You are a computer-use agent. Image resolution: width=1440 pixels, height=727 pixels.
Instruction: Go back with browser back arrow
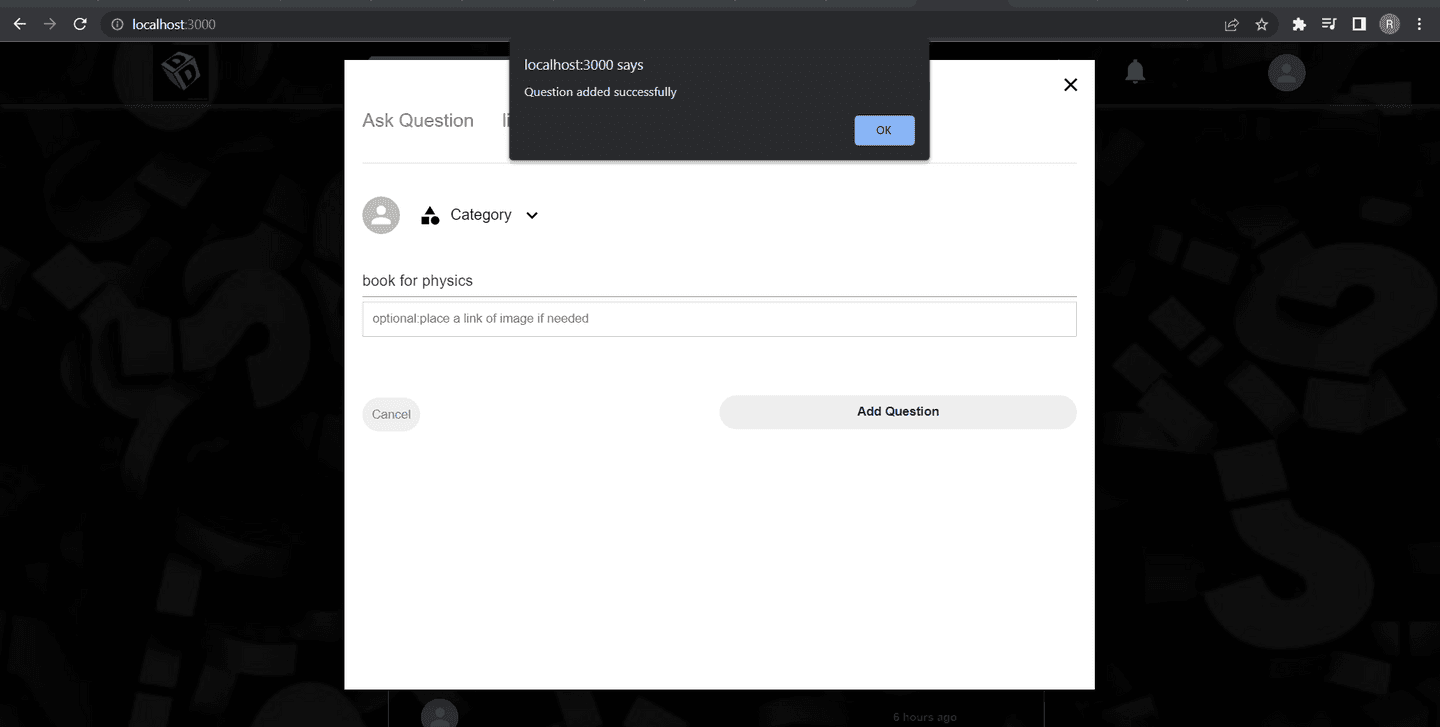click(x=19, y=24)
